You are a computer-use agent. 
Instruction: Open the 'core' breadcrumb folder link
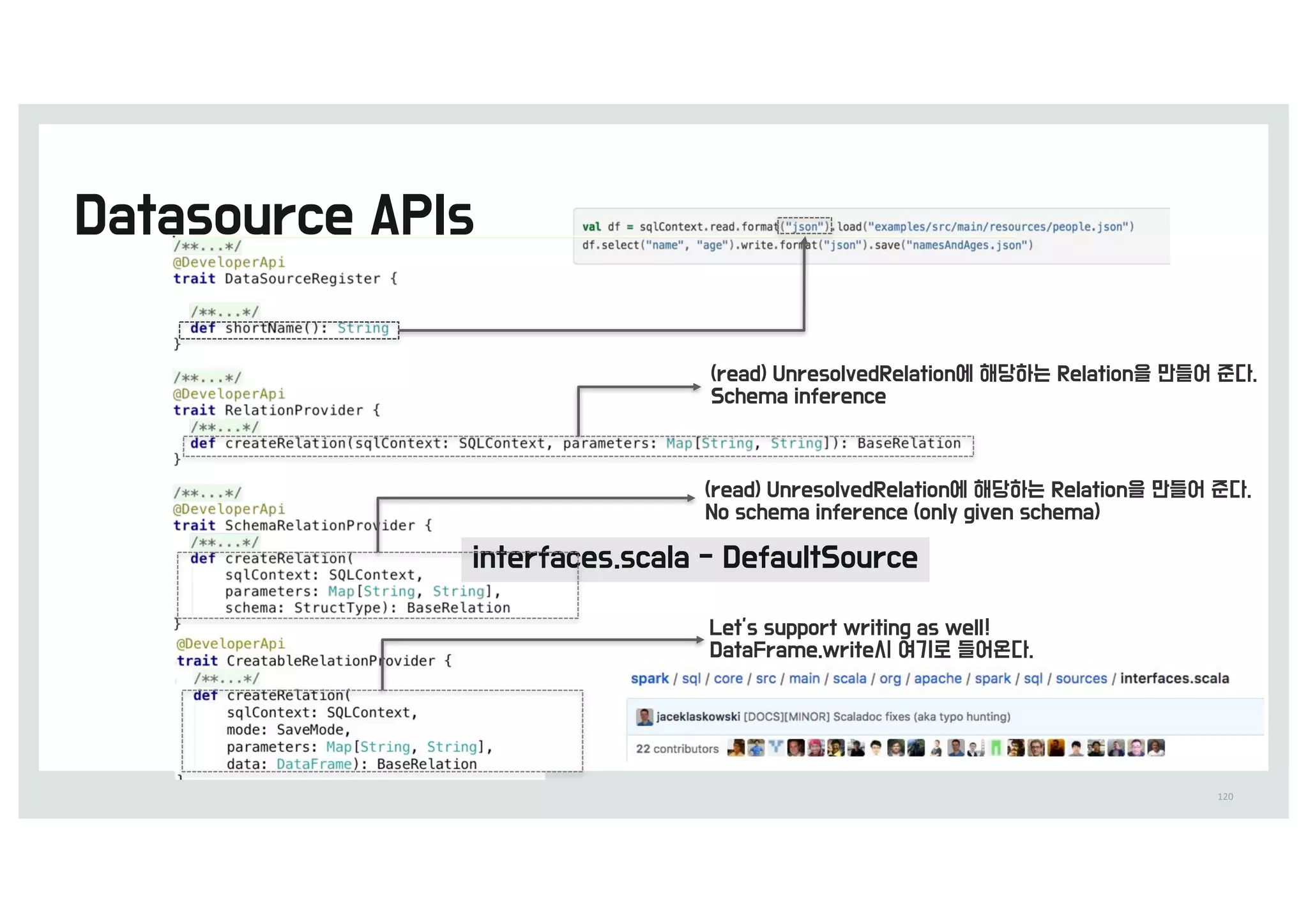click(x=728, y=678)
